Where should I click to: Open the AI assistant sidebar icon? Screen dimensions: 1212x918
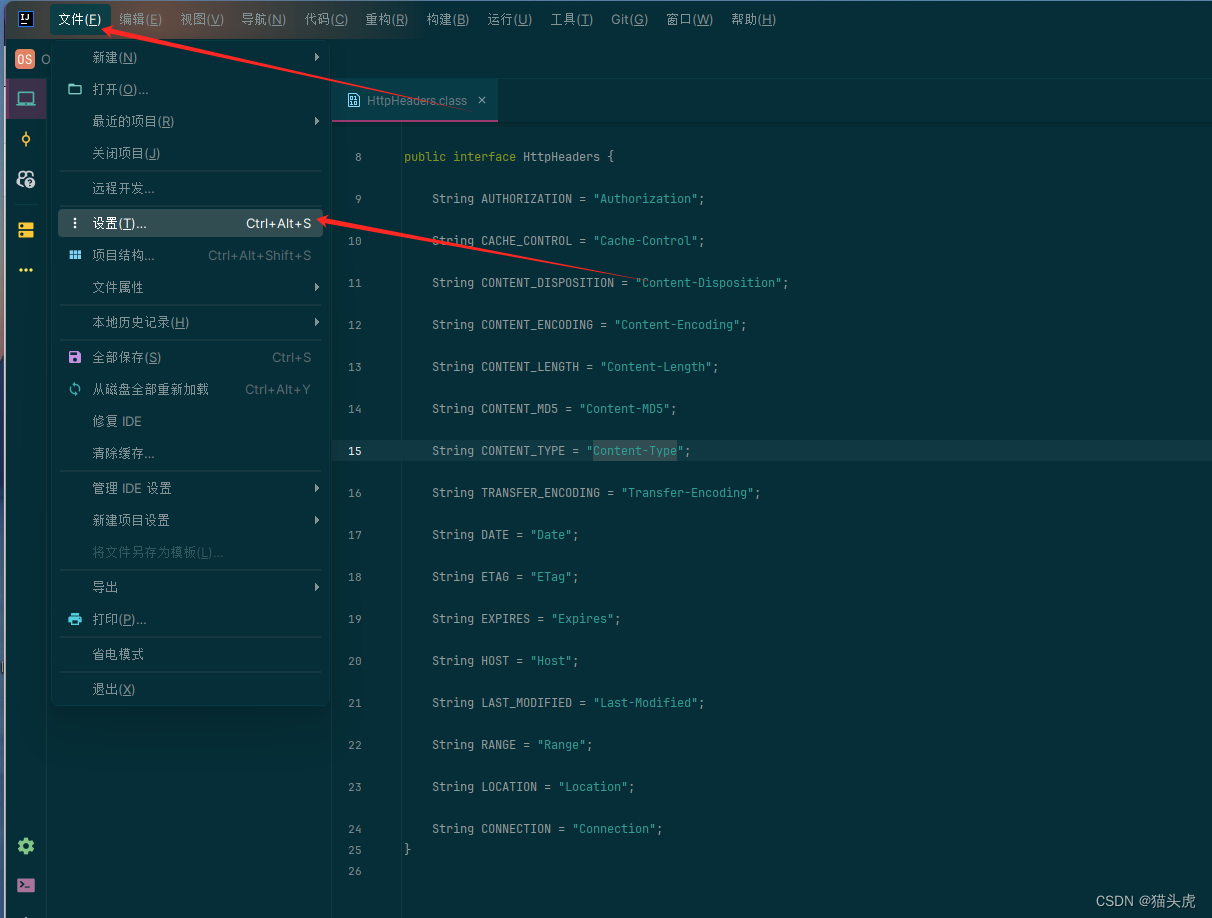coord(26,180)
